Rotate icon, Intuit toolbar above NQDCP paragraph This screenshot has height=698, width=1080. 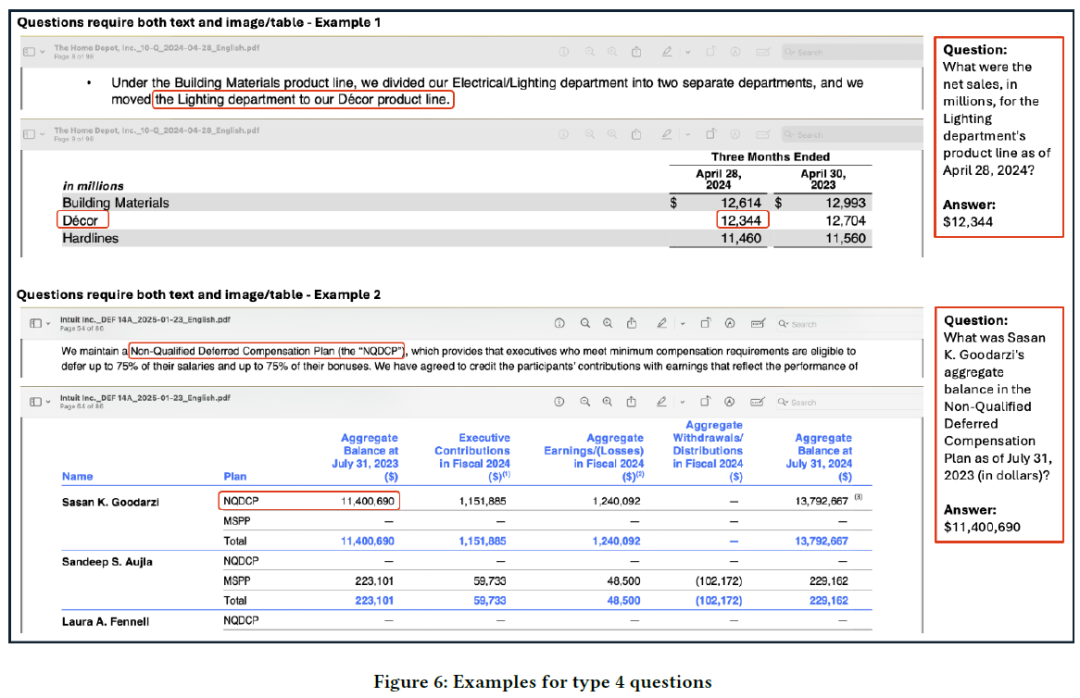tap(705, 322)
